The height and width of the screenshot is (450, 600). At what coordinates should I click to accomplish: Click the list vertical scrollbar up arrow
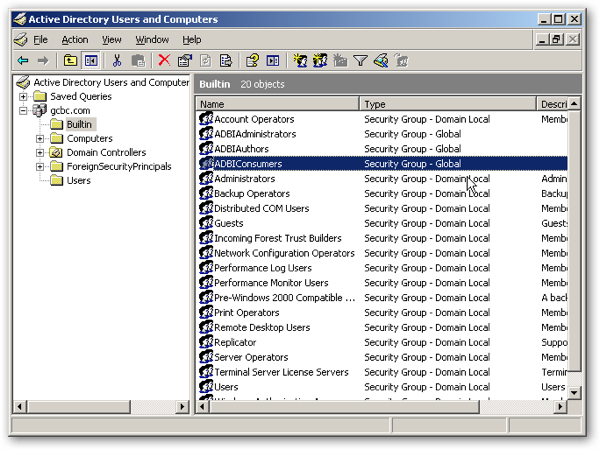[x=574, y=104]
